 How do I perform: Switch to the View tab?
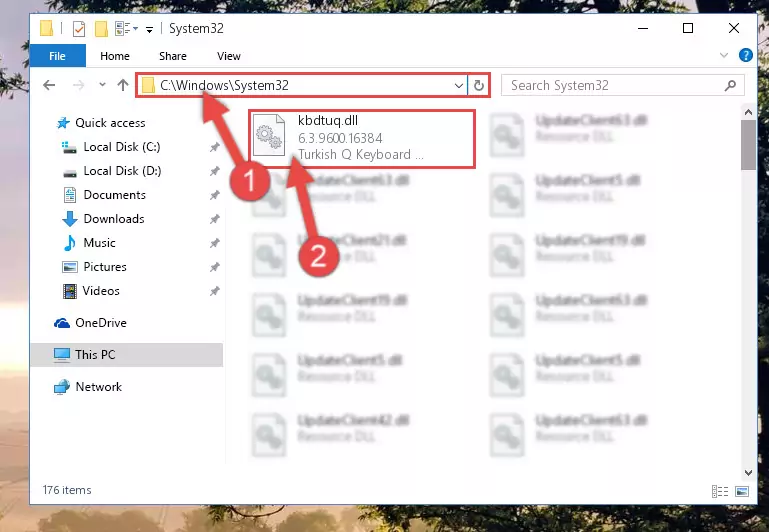tap(229, 56)
